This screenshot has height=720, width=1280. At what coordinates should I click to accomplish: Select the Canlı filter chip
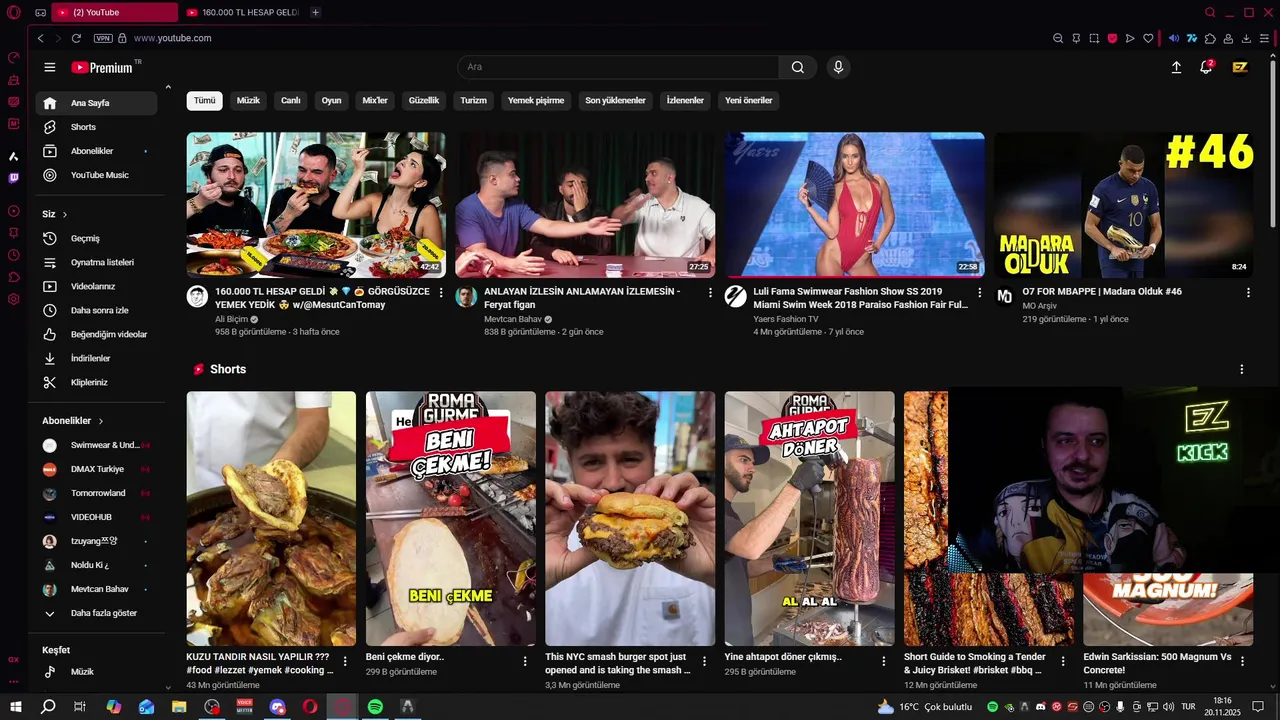(x=290, y=100)
